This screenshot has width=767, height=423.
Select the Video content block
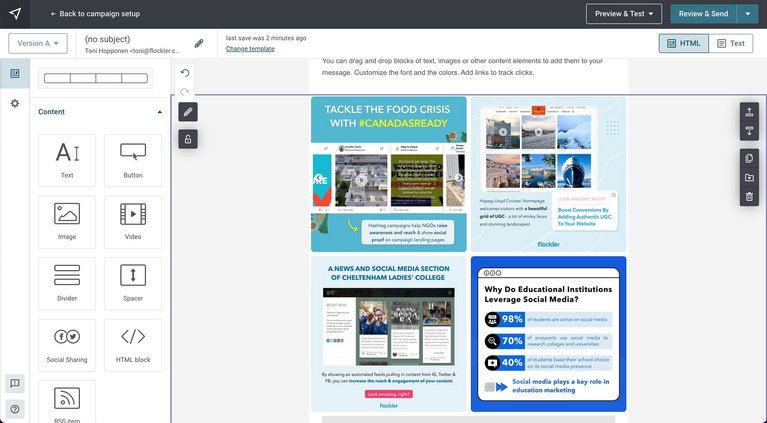tap(133, 222)
